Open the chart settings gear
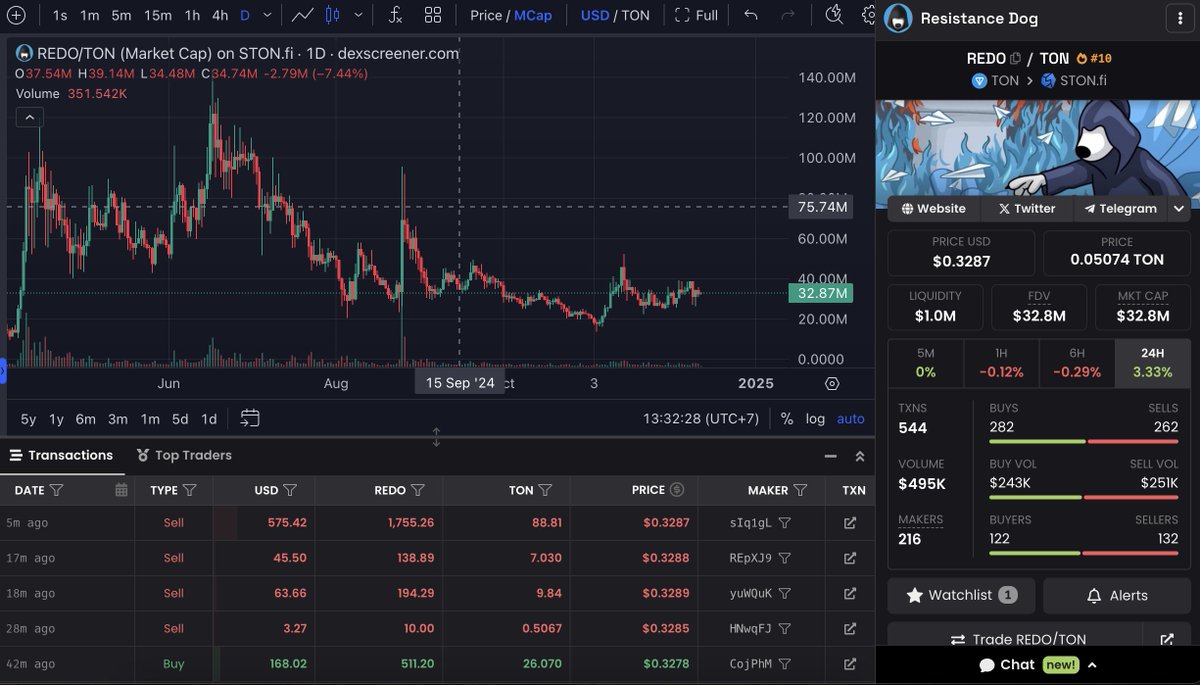 (868, 14)
